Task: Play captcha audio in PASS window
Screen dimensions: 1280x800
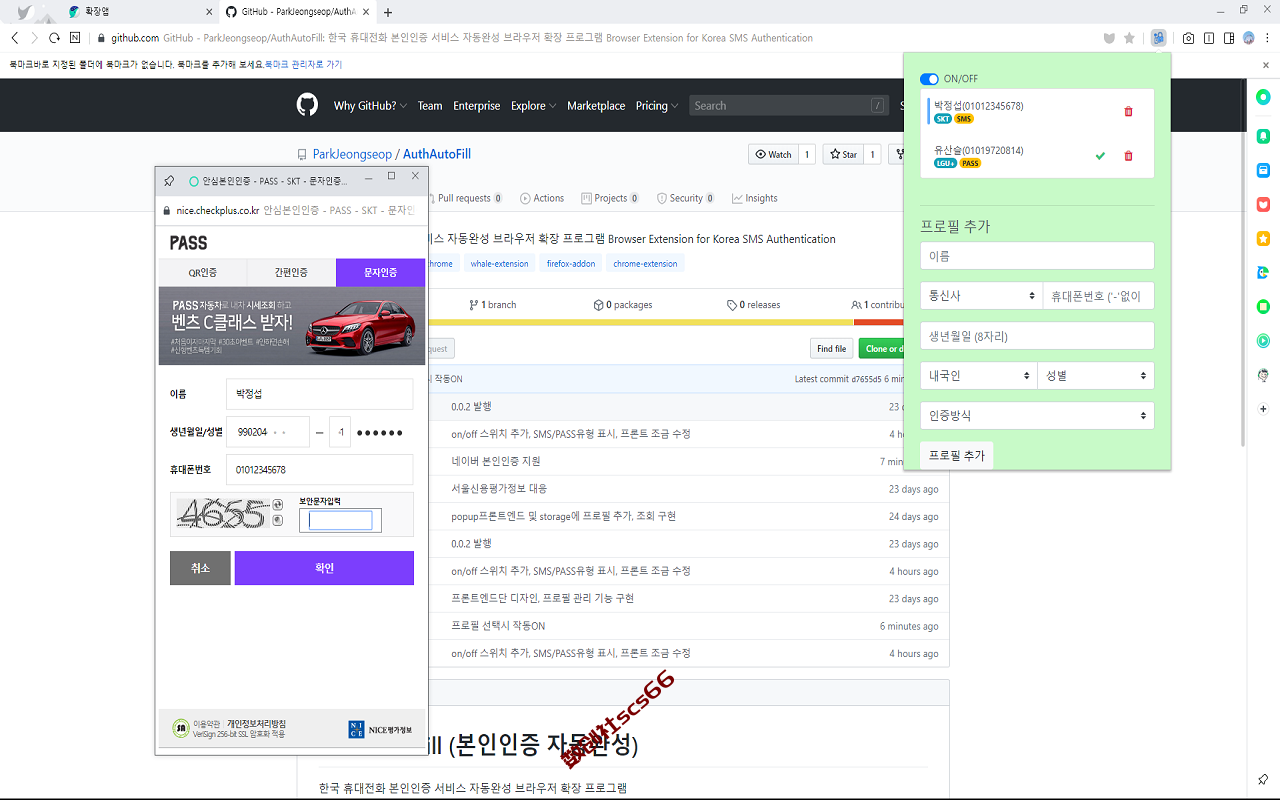Action: point(278,520)
